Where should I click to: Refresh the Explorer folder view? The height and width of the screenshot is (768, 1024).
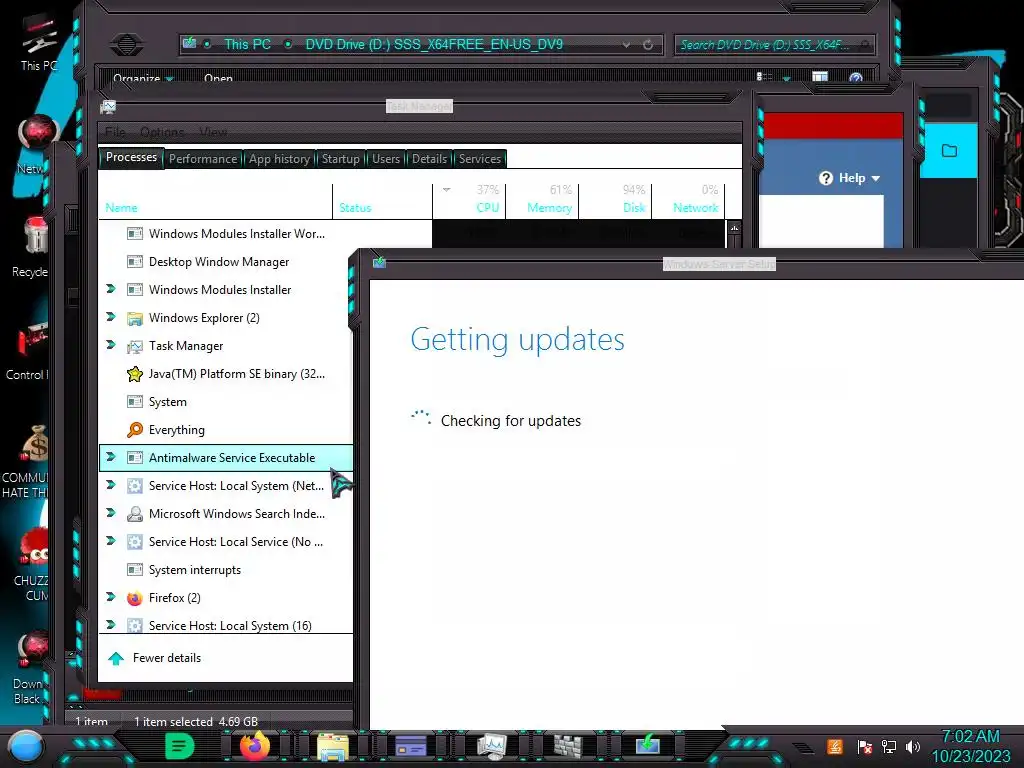click(x=648, y=44)
